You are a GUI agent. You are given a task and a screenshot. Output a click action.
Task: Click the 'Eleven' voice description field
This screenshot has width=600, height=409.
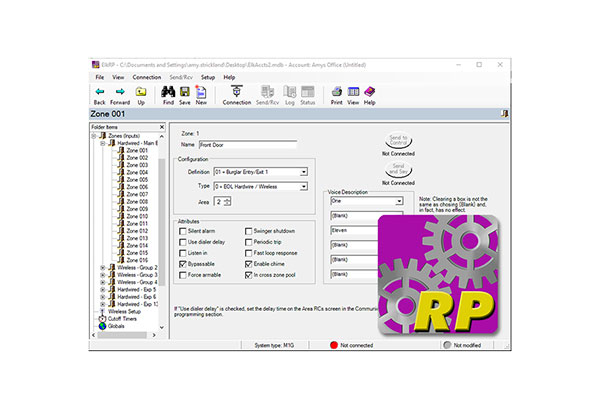tap(354, 230)
